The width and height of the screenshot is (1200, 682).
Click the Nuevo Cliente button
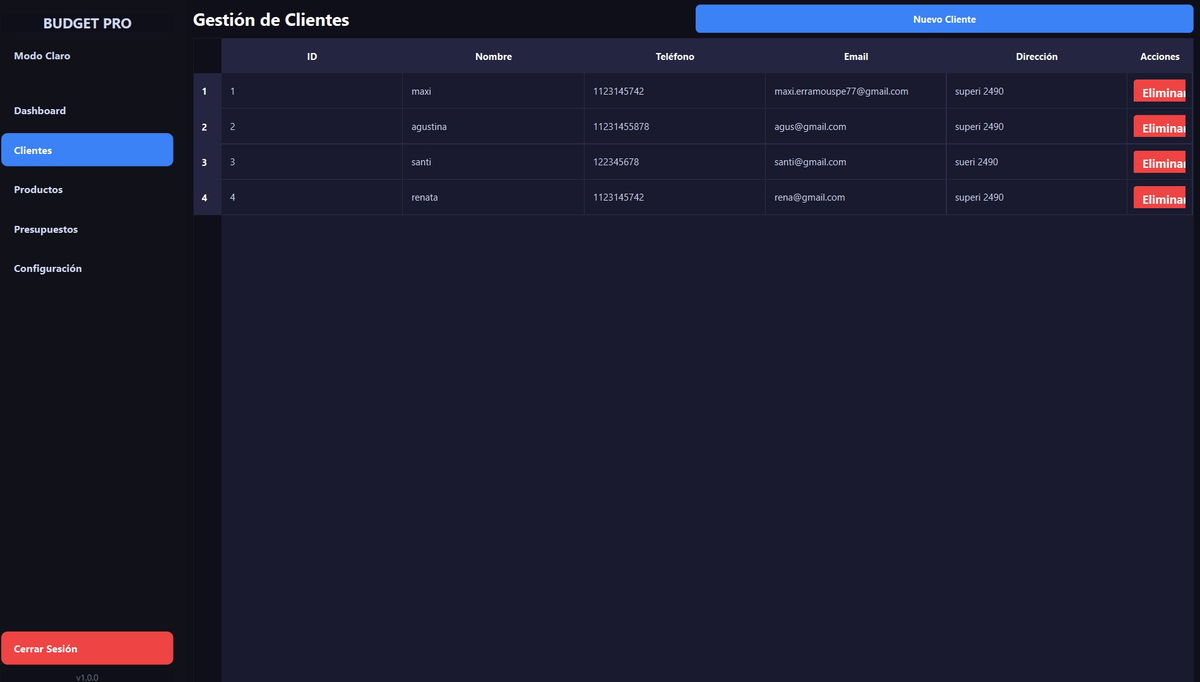(944, 19)
